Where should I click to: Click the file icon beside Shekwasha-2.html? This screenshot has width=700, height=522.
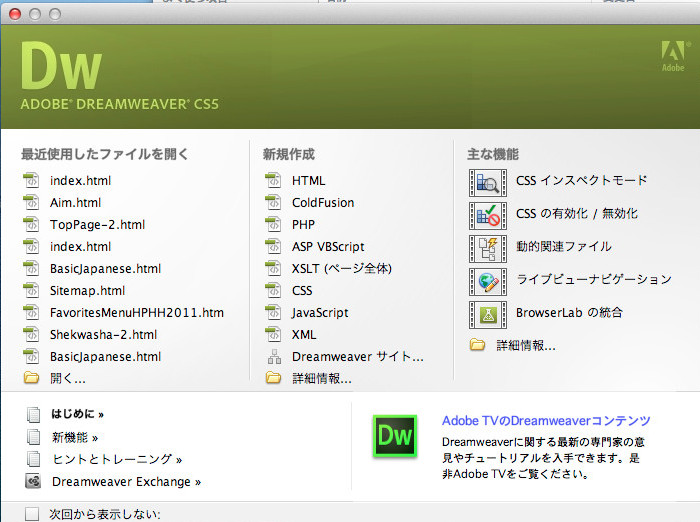click(31, 334)
